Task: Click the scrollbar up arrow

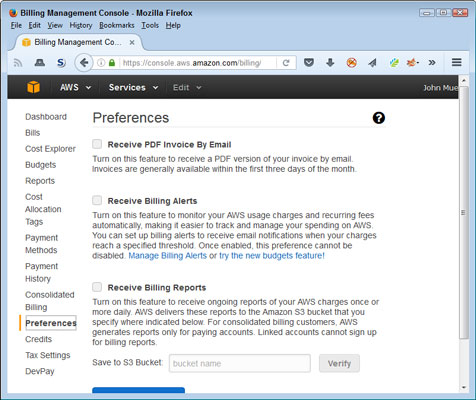Action: coord(464,80)
